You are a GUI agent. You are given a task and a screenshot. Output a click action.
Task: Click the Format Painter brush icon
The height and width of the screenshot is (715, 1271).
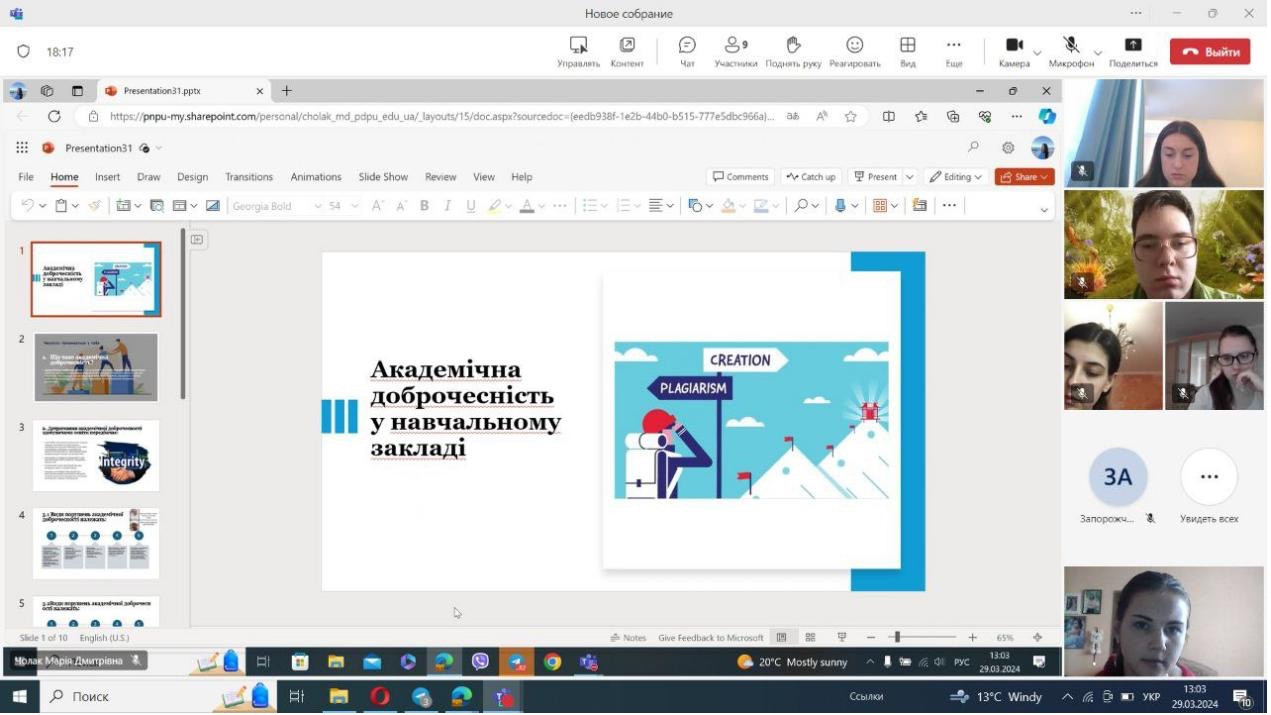click(95, 206)
